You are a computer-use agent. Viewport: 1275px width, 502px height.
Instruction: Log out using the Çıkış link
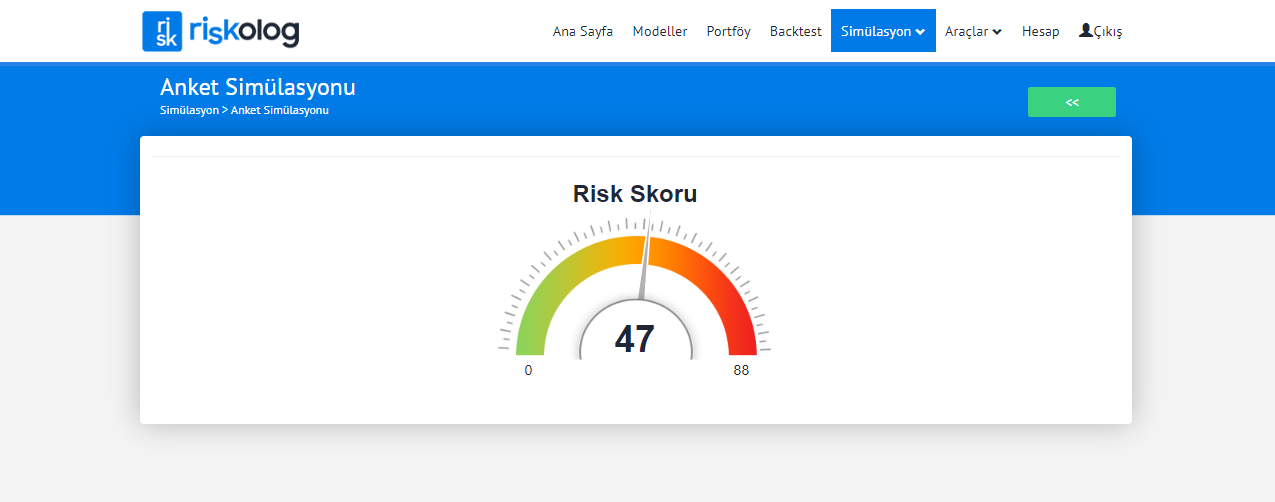(x=1108, y=32)
